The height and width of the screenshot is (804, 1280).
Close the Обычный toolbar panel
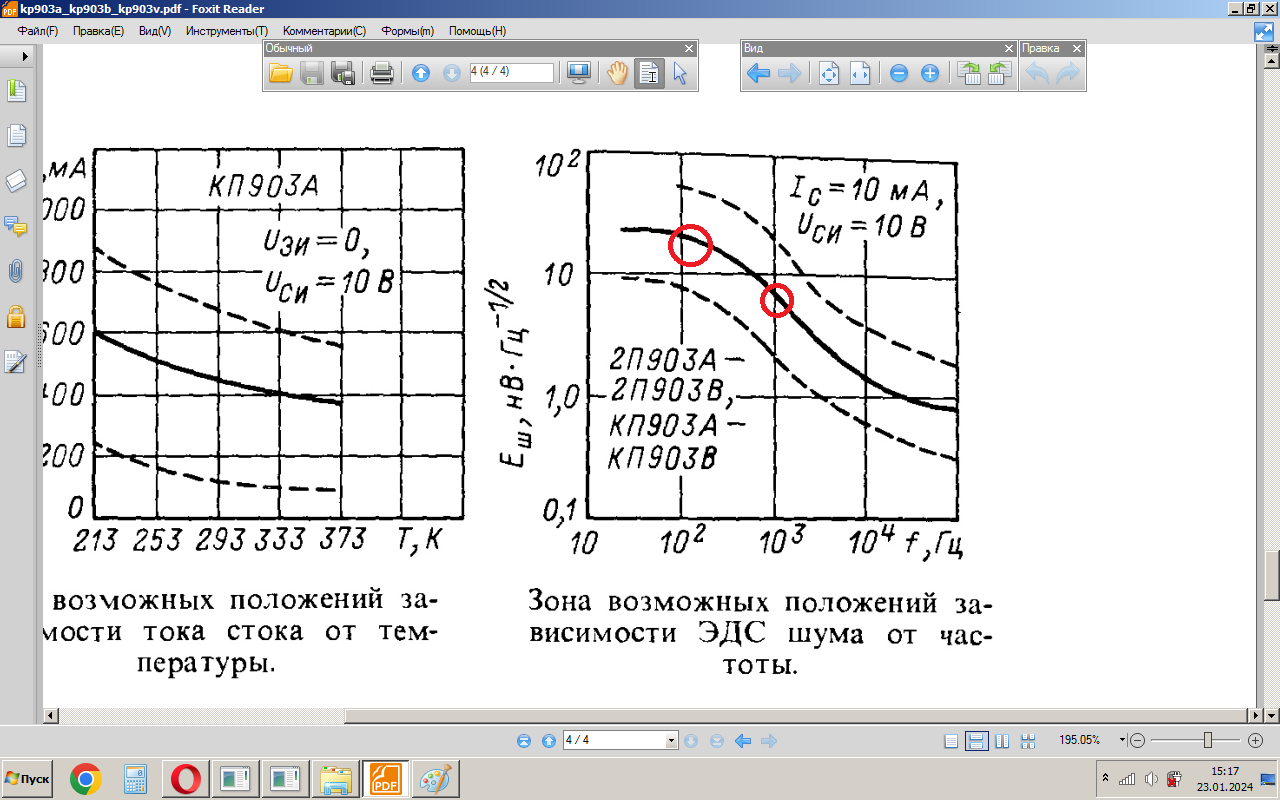tap(689, 48)
